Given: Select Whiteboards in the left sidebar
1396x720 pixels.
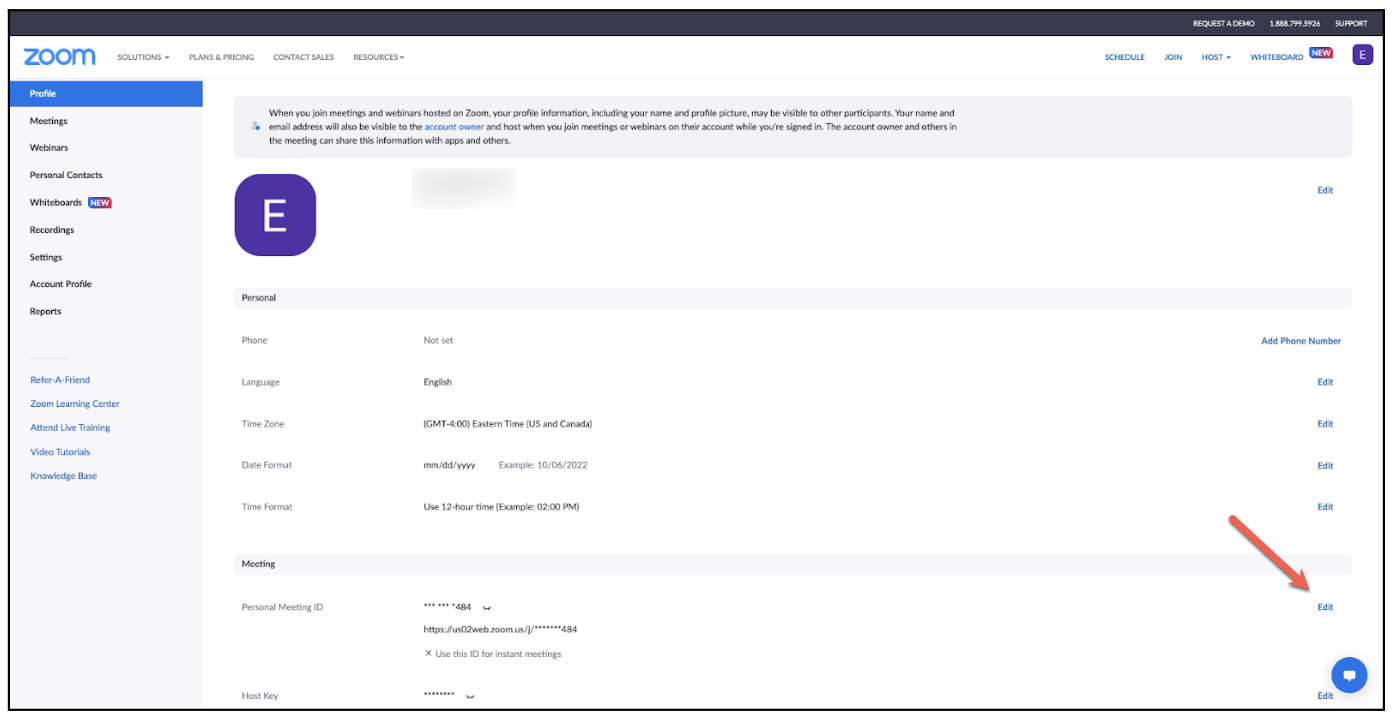Looking at the screenshot, I should (x=56, y=203).
